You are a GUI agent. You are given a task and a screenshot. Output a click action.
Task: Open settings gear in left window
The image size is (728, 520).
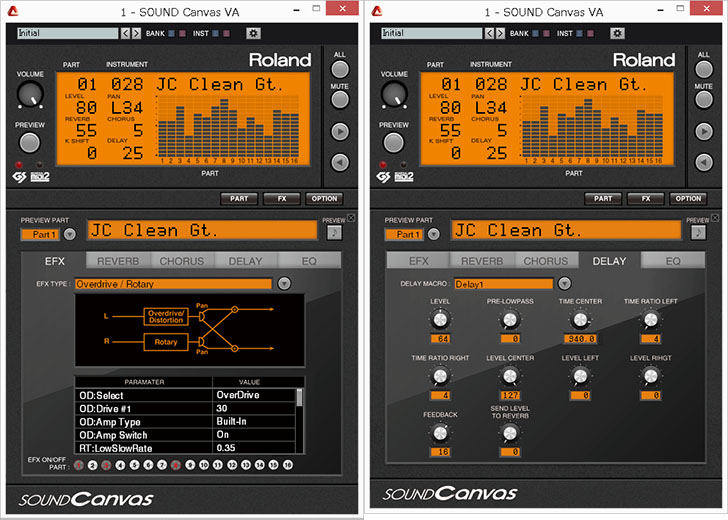pyautogui.click(x=253, y=33)
